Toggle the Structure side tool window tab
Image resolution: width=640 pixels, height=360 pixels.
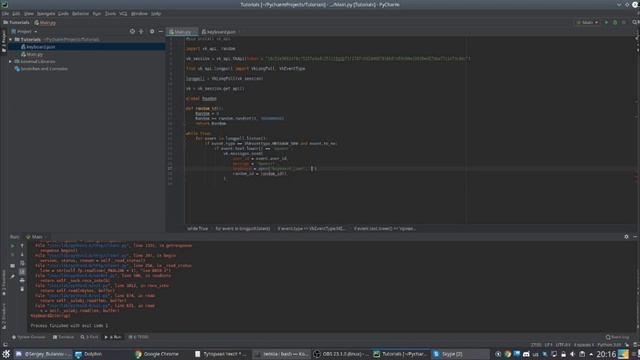(4, 316)
